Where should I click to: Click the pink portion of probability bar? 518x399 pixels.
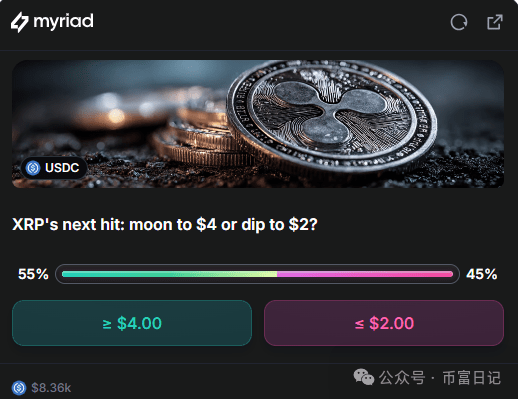coord(365,274)
